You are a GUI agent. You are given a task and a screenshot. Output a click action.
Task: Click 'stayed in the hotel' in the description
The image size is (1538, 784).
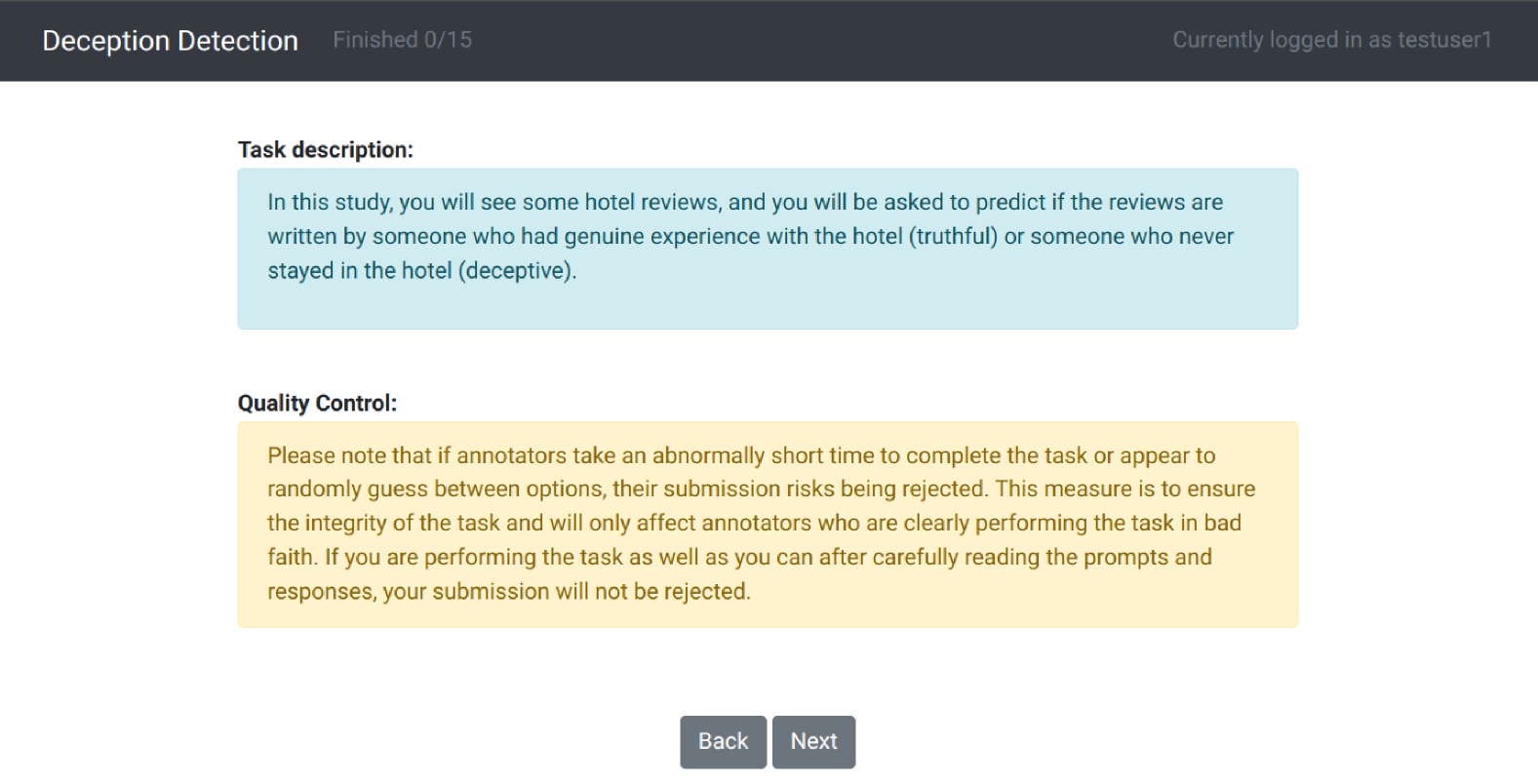click(x=360, y=271)
